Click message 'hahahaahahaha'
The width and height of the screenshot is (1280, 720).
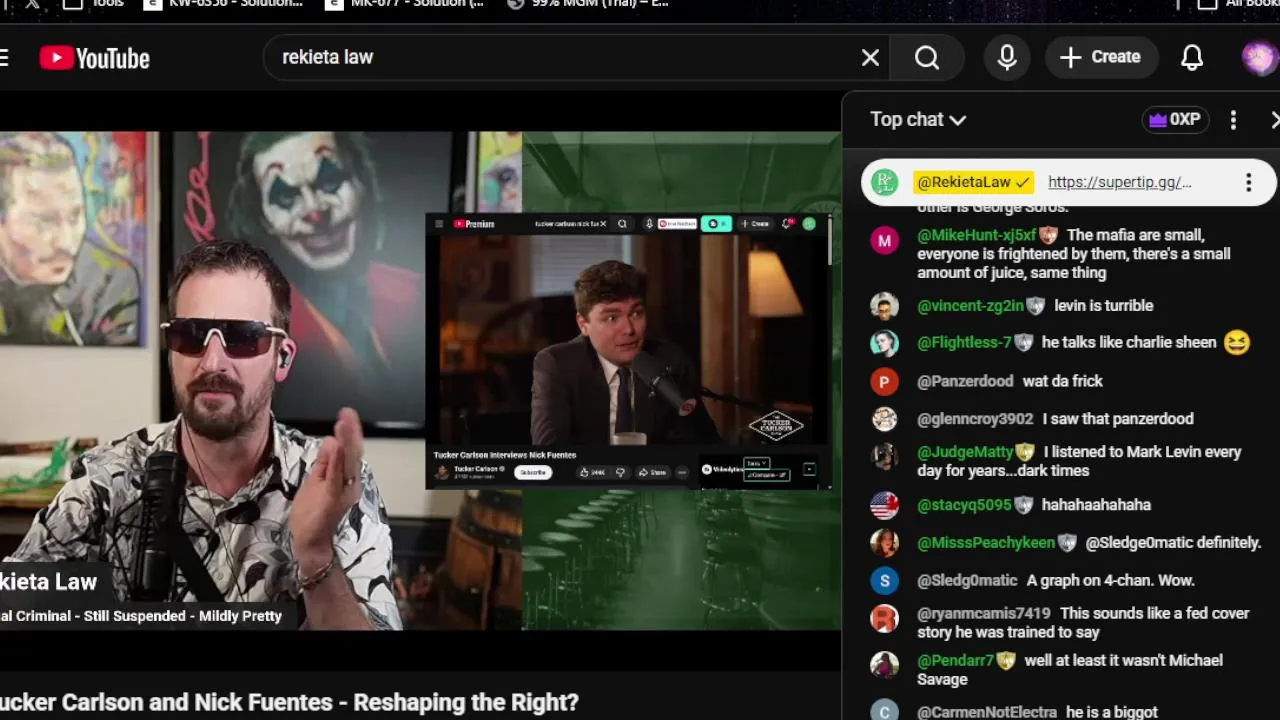pyautogui.click(x=1096, y=505)
